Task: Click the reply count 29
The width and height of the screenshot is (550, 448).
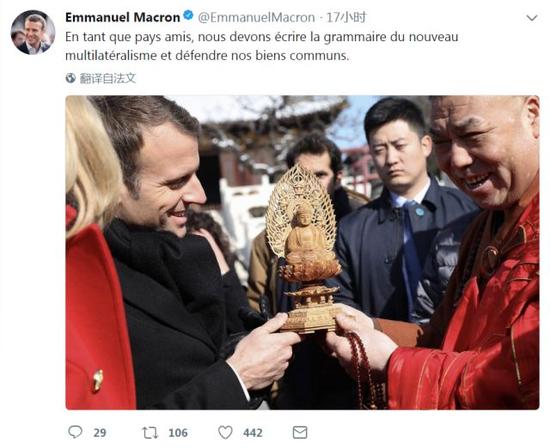Action: pyautogui.click(x=100, y=433)
